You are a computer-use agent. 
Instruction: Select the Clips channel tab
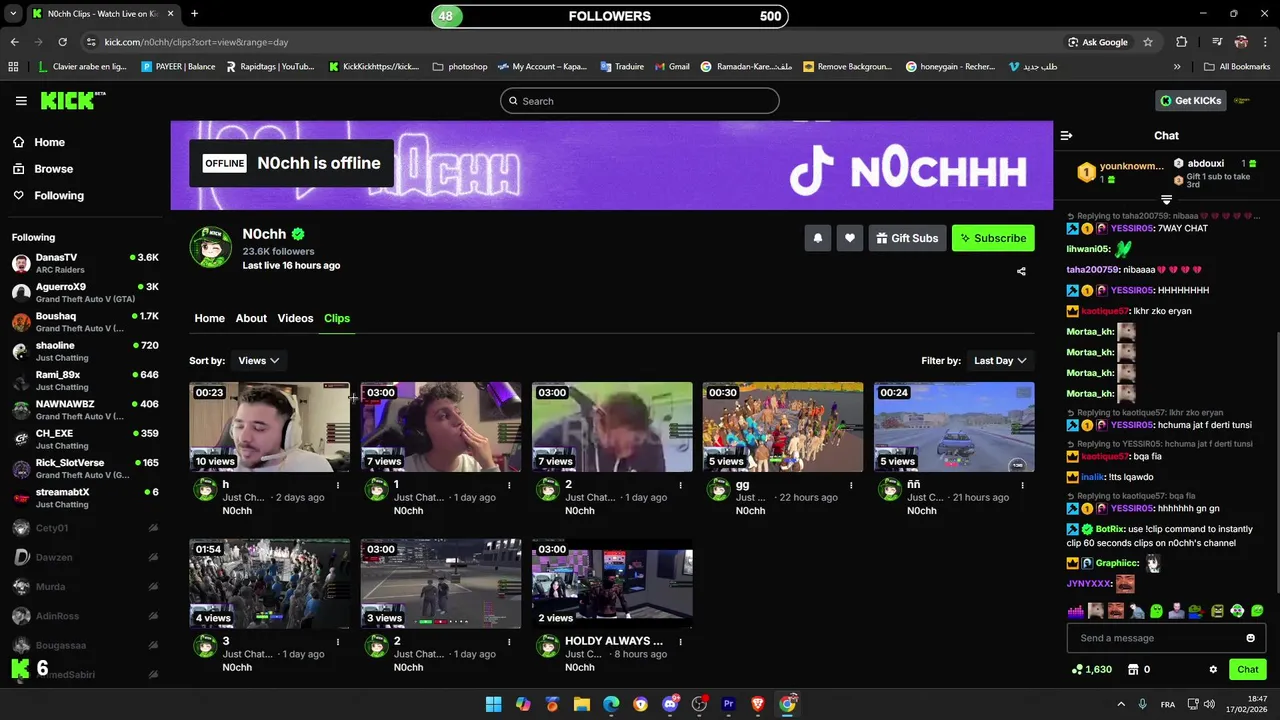pos(337,318)
